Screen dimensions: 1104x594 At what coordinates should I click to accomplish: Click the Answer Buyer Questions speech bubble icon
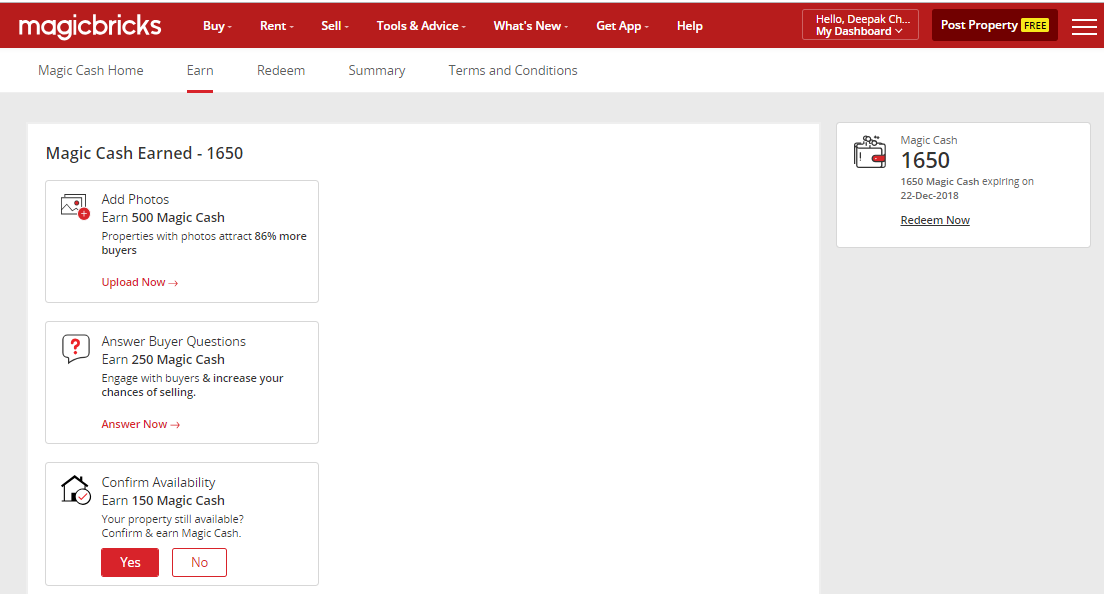click(x=75, y=348)
